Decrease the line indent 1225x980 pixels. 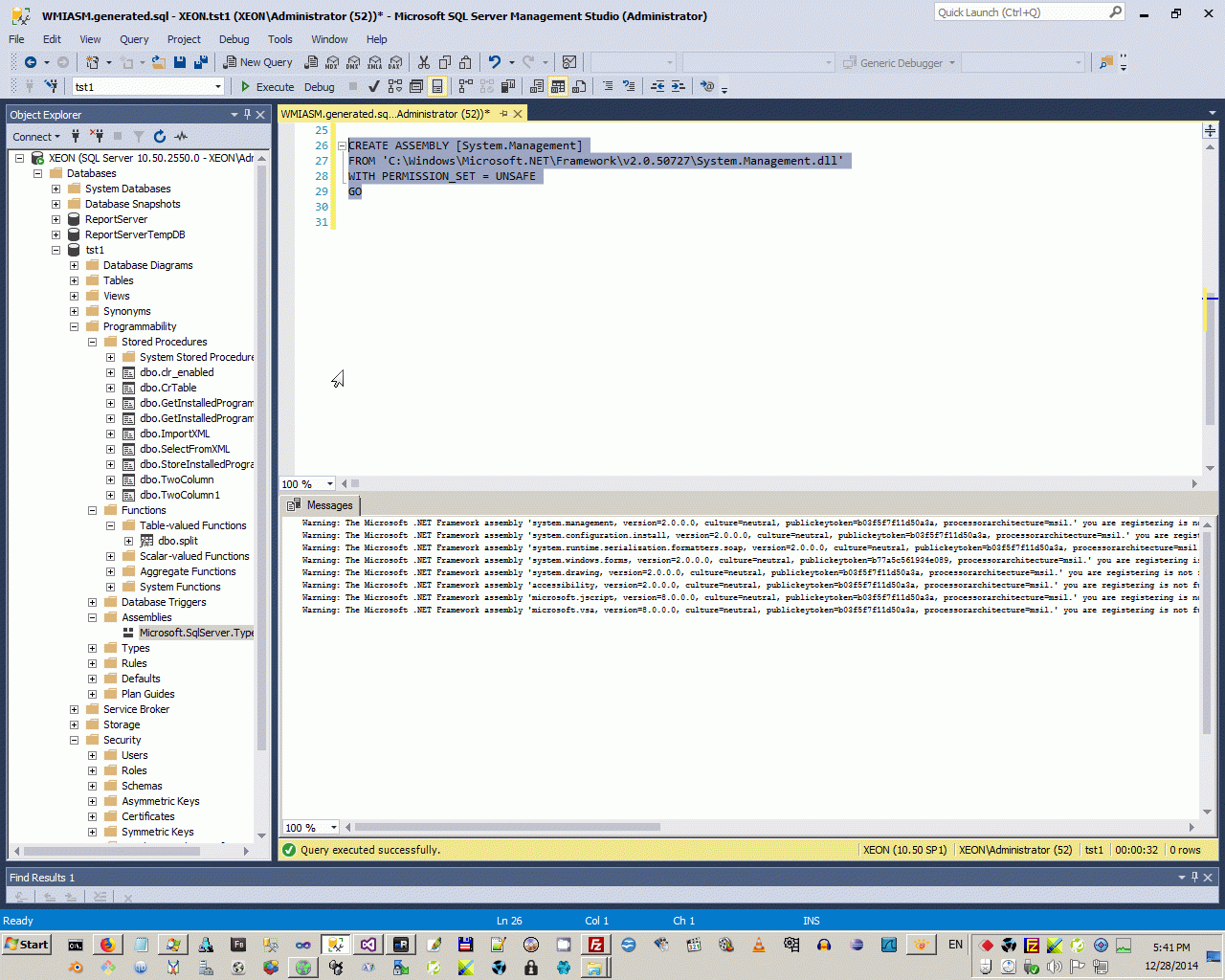coord(657,86)
